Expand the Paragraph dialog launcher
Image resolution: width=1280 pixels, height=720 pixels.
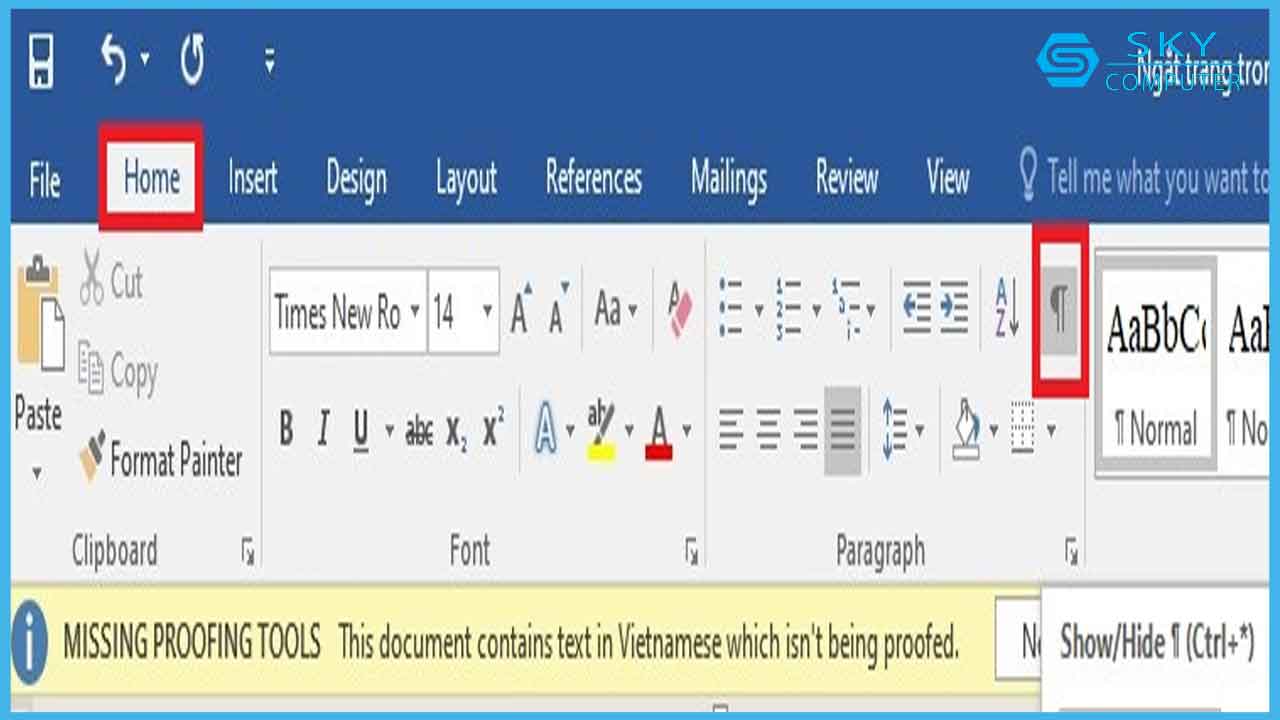[1071, 550]
